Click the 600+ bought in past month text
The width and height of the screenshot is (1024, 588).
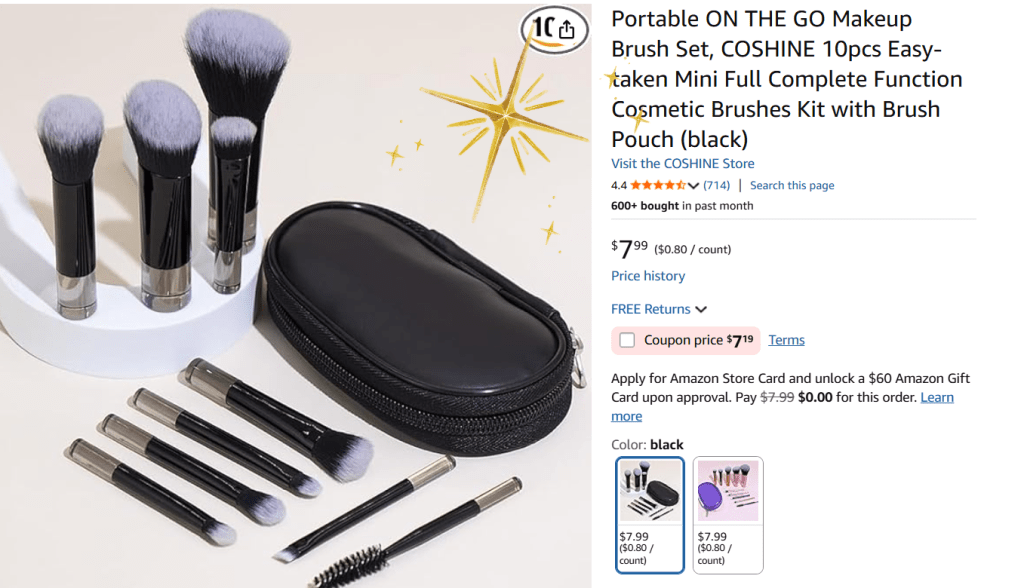tap(682, 206)
